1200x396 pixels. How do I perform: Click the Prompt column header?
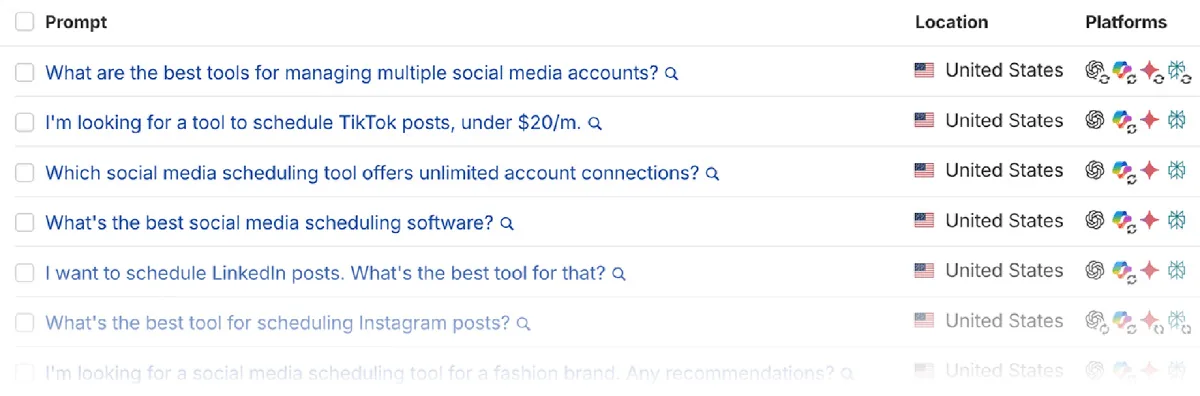coord(76,22)
